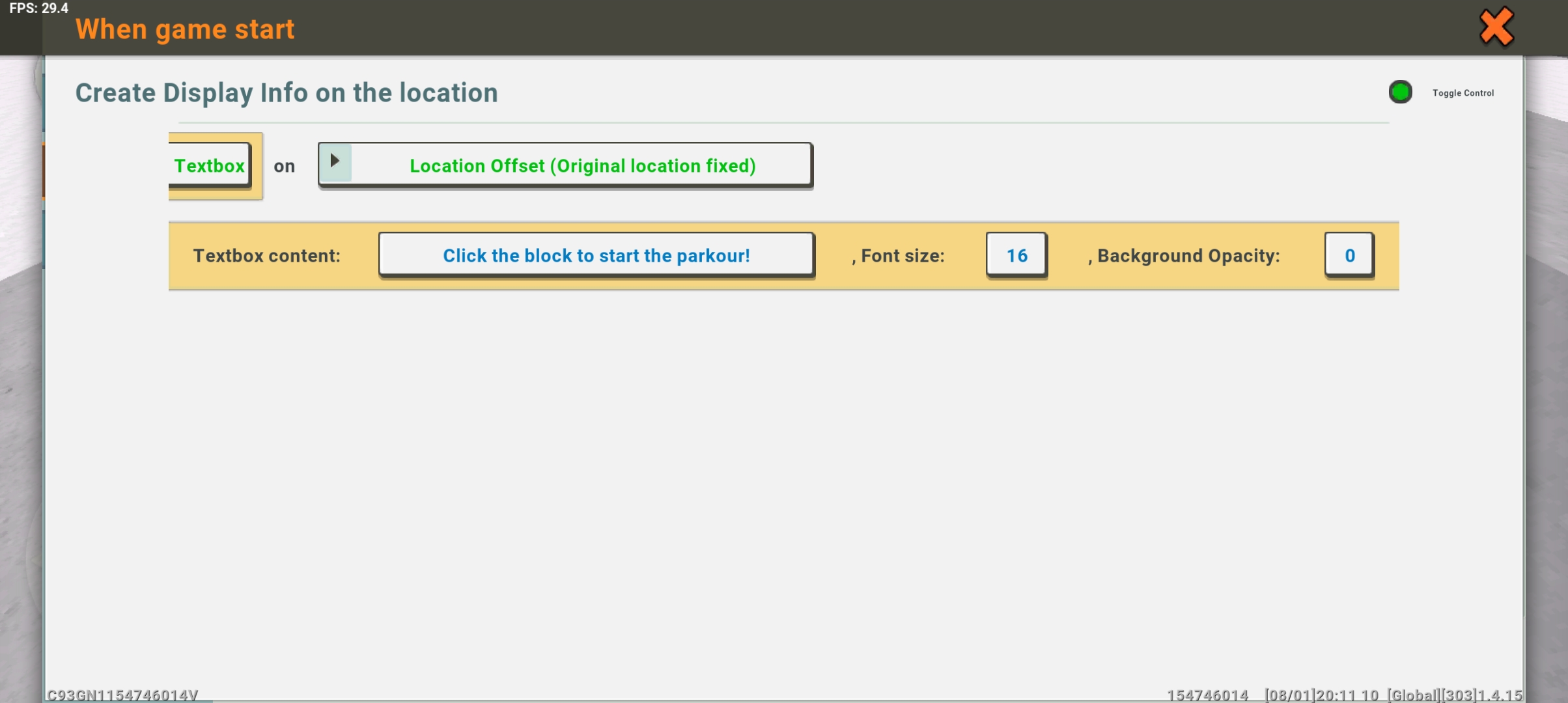Click the When game start title
The height and width of the screenshot is (703, 1568).
click(185, 29)
